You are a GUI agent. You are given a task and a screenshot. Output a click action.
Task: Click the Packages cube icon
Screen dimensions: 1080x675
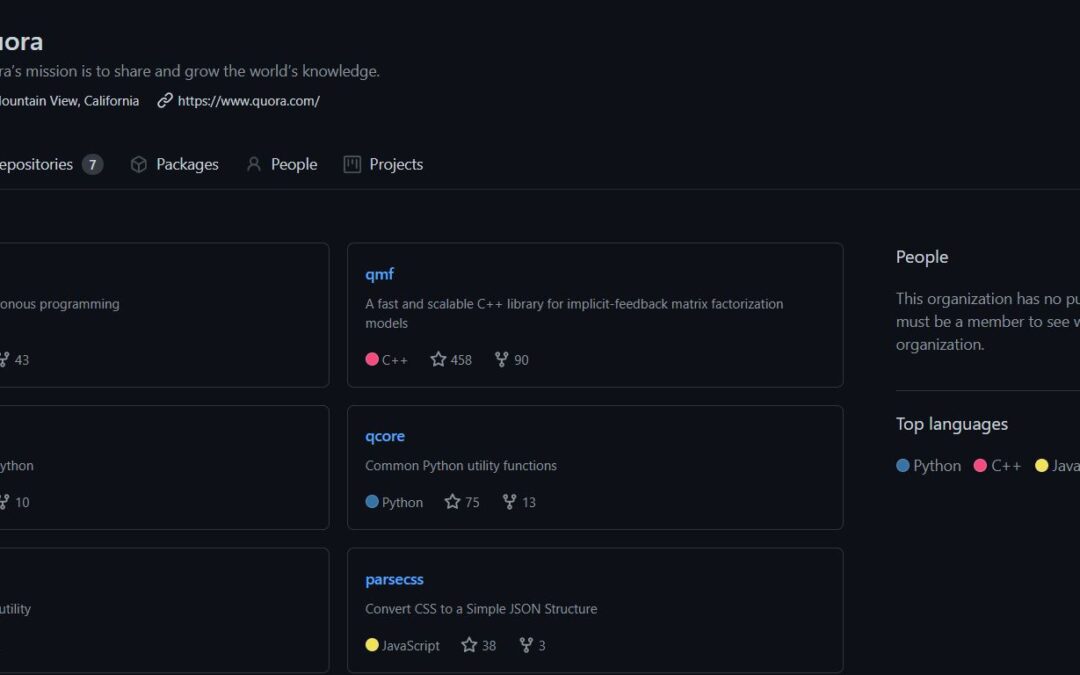[x=139, y=164]
